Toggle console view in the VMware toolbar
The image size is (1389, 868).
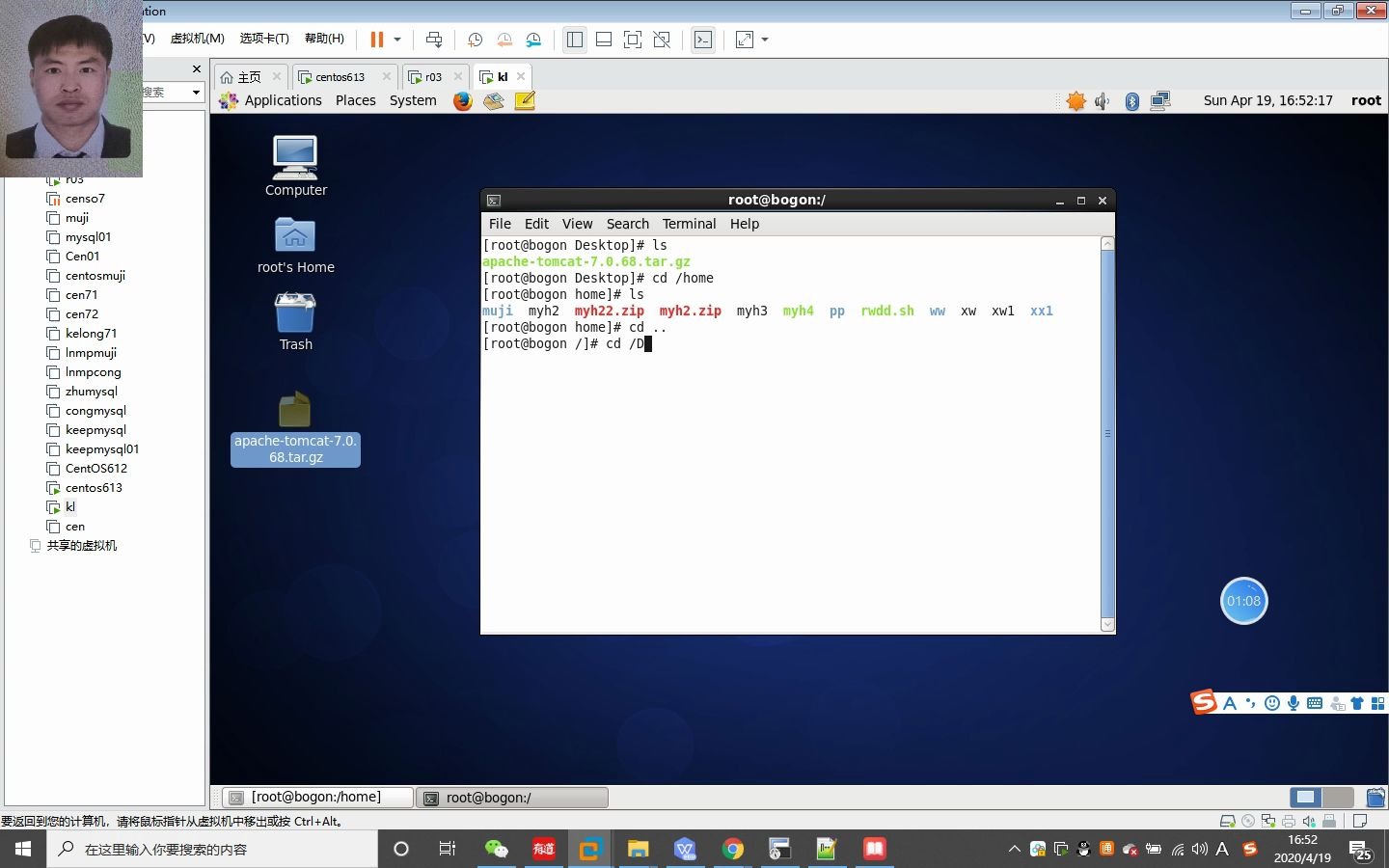[x=703, y=40]
